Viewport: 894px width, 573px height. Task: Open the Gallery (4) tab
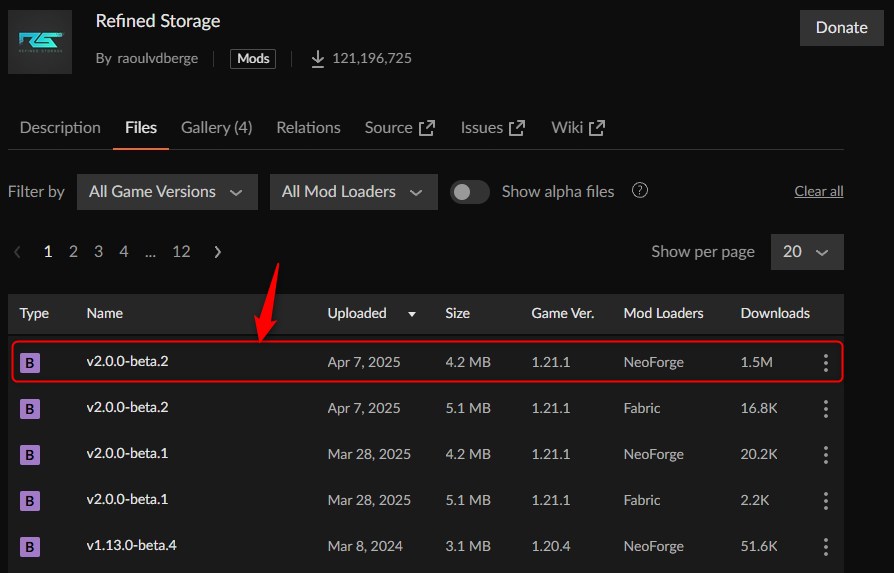pos(217,127)
